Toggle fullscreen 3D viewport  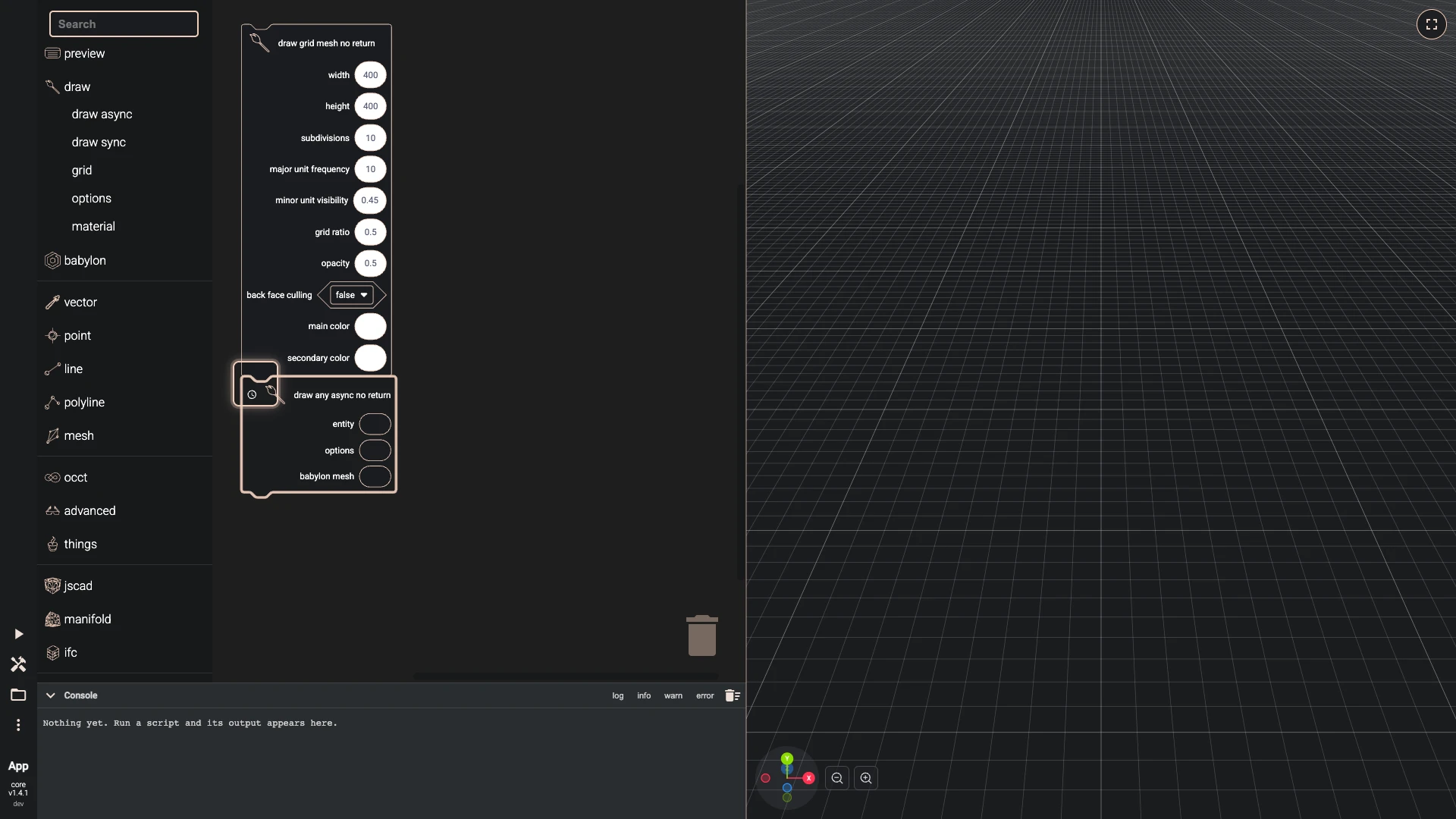[1431, 24]
